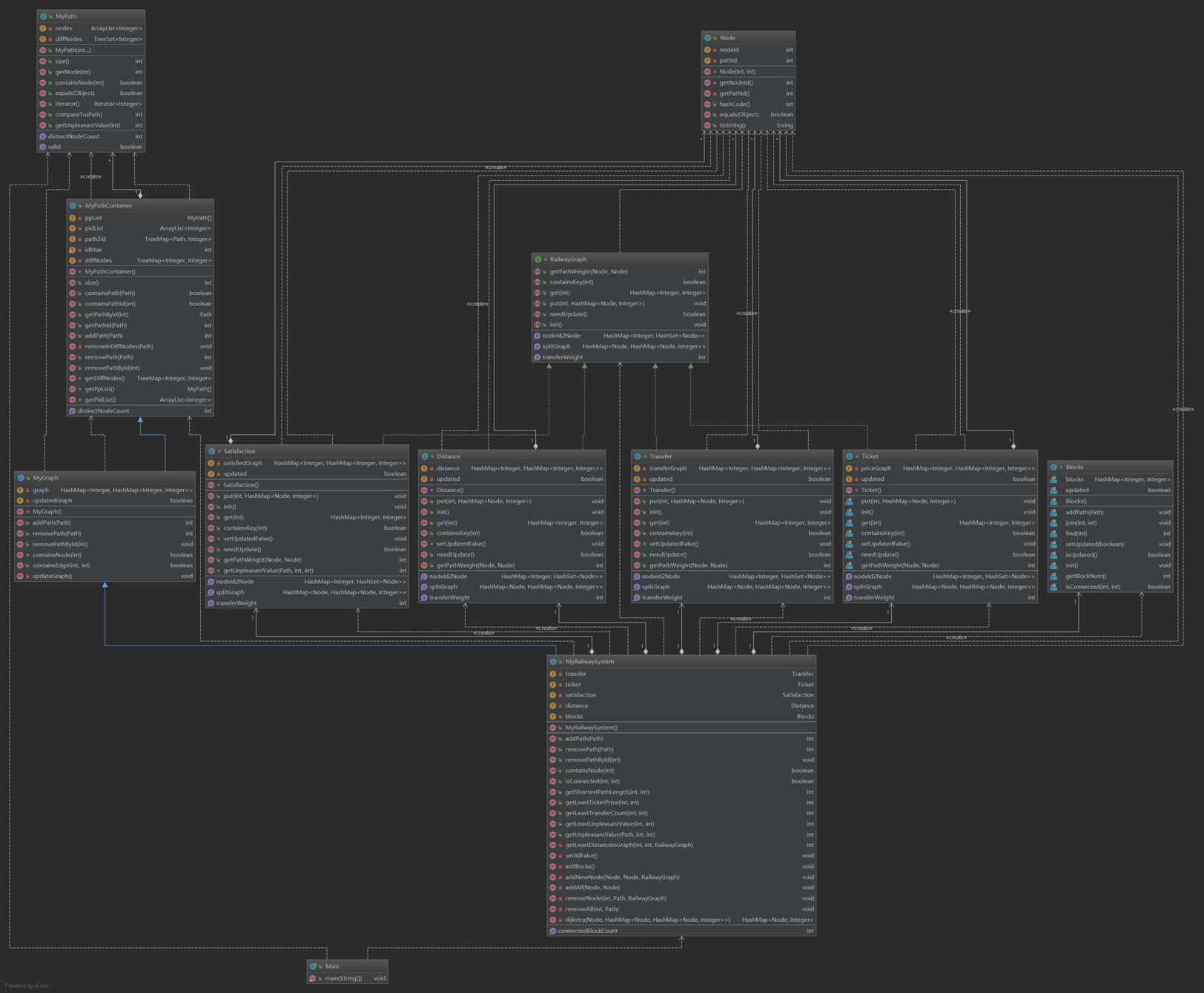Select initBlocks() in MyRailwaySystem
The image size is (1204, 993).
[580, 867]
